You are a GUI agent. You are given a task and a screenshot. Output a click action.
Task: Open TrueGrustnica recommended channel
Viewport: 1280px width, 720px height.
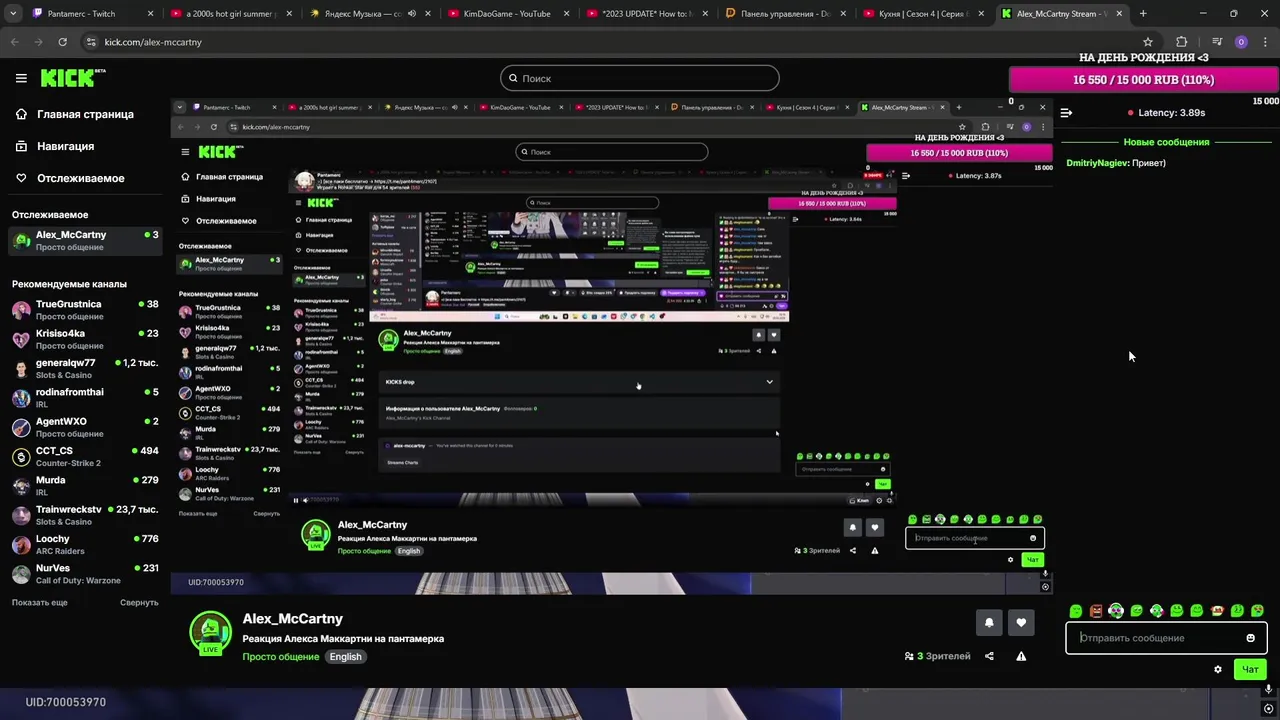(84, 310)
